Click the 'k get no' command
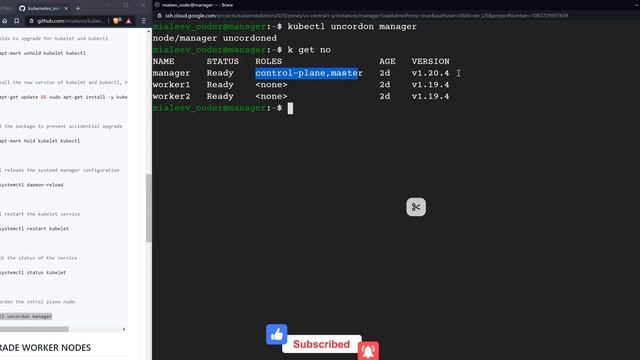 tap(309, 50)
